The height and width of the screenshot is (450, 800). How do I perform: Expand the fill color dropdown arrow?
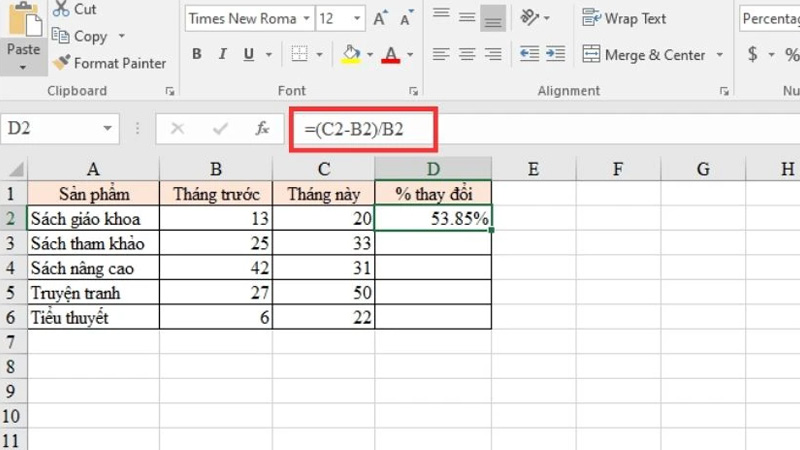pyautogui.click(x=370, y=55)
